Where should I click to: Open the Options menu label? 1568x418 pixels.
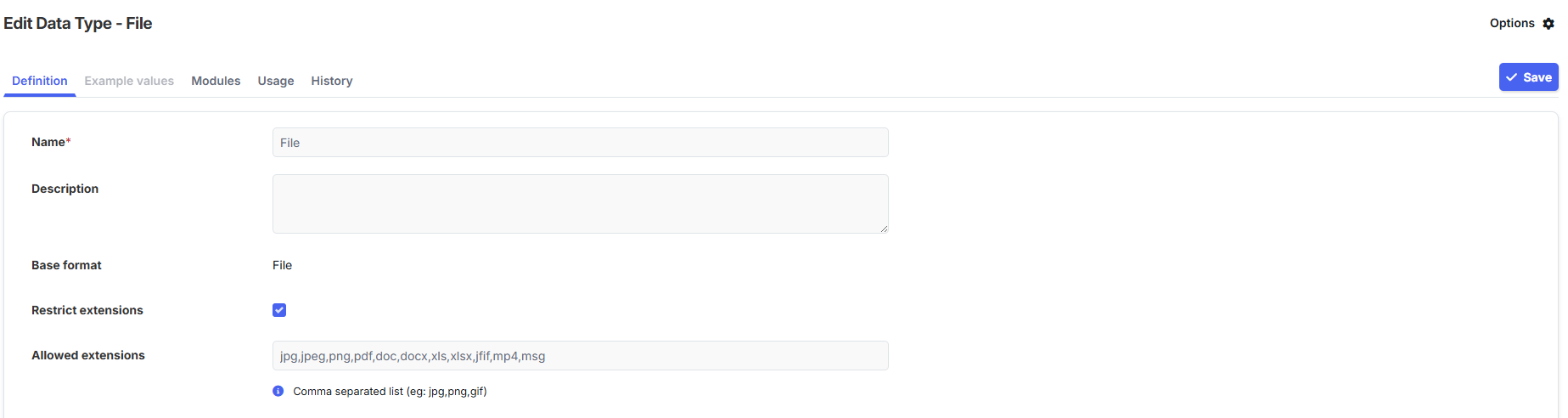click(1512, 23)
